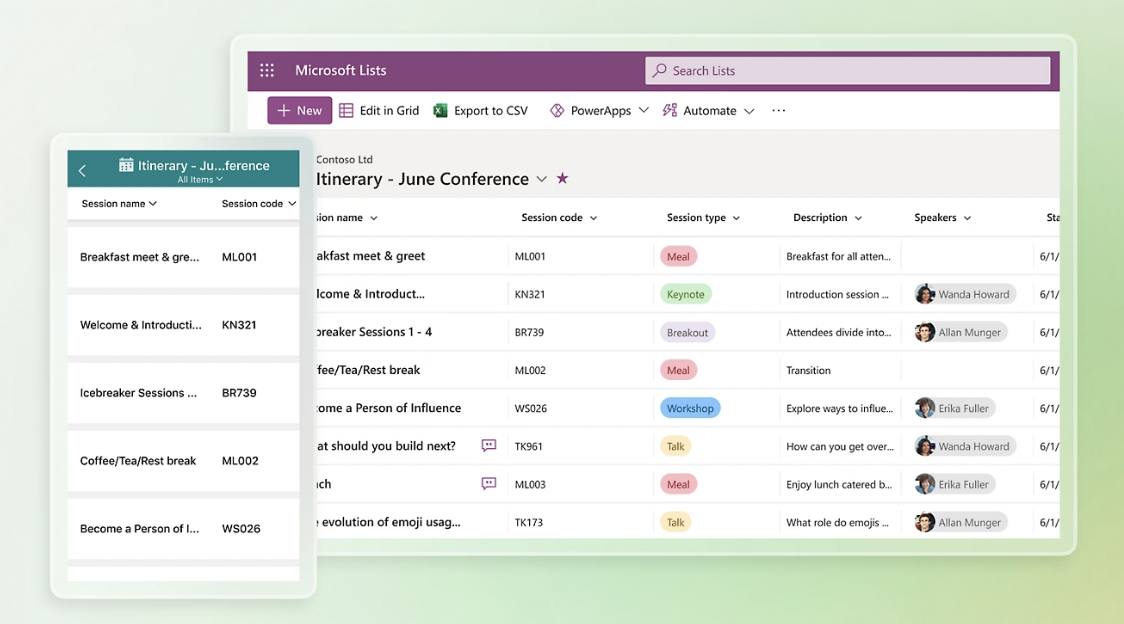Open the app launcher waffle icon

click(x=267, y=70)
